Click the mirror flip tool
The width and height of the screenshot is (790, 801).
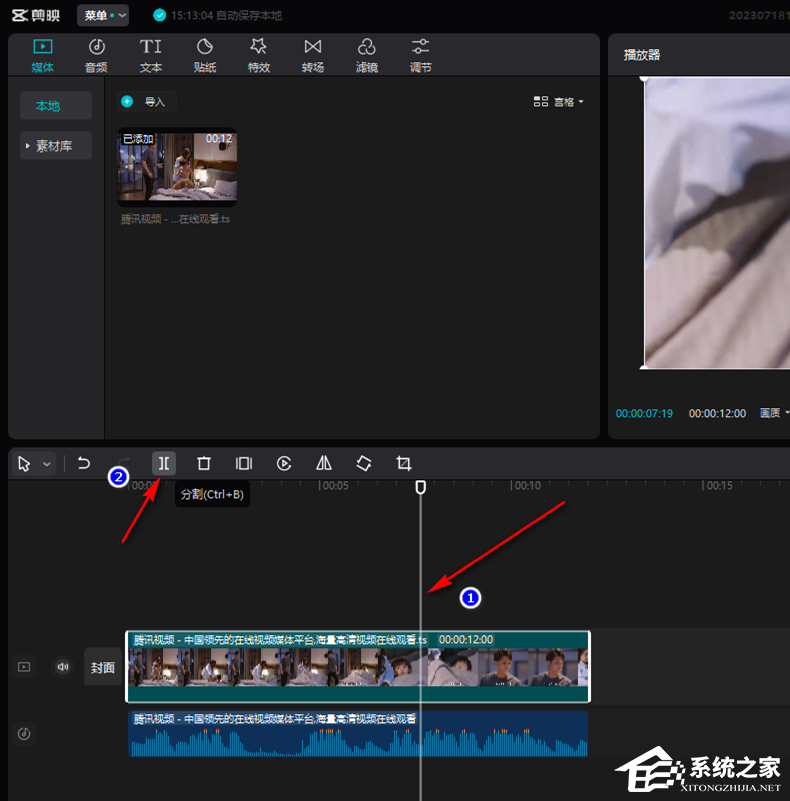pos(323,463)
